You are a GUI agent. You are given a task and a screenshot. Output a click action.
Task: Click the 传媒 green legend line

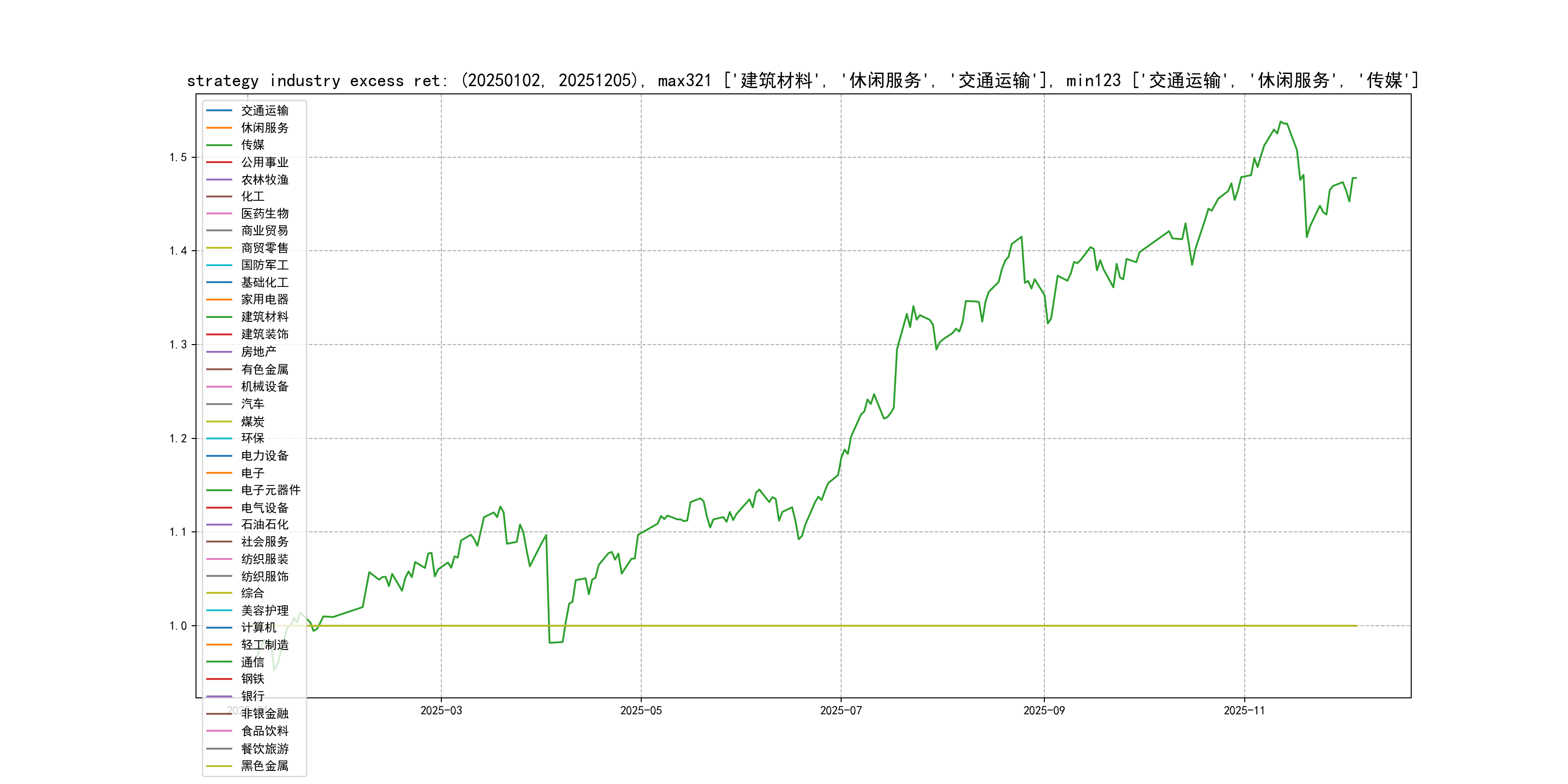pyautogui.click(x=219, y=145)
